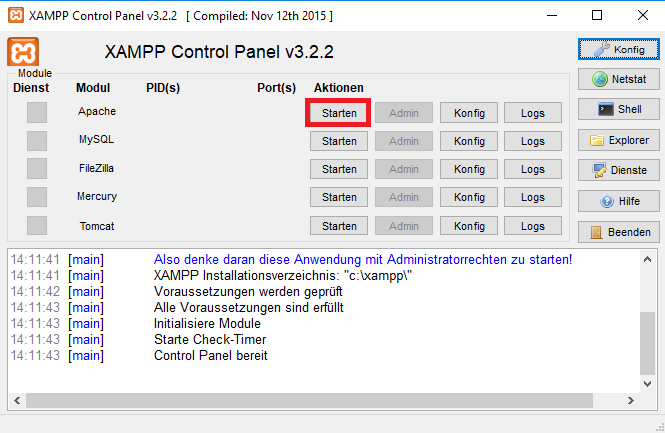Toggle the FileZilla service checkbox
665x433 pixels.
[37, 168]
